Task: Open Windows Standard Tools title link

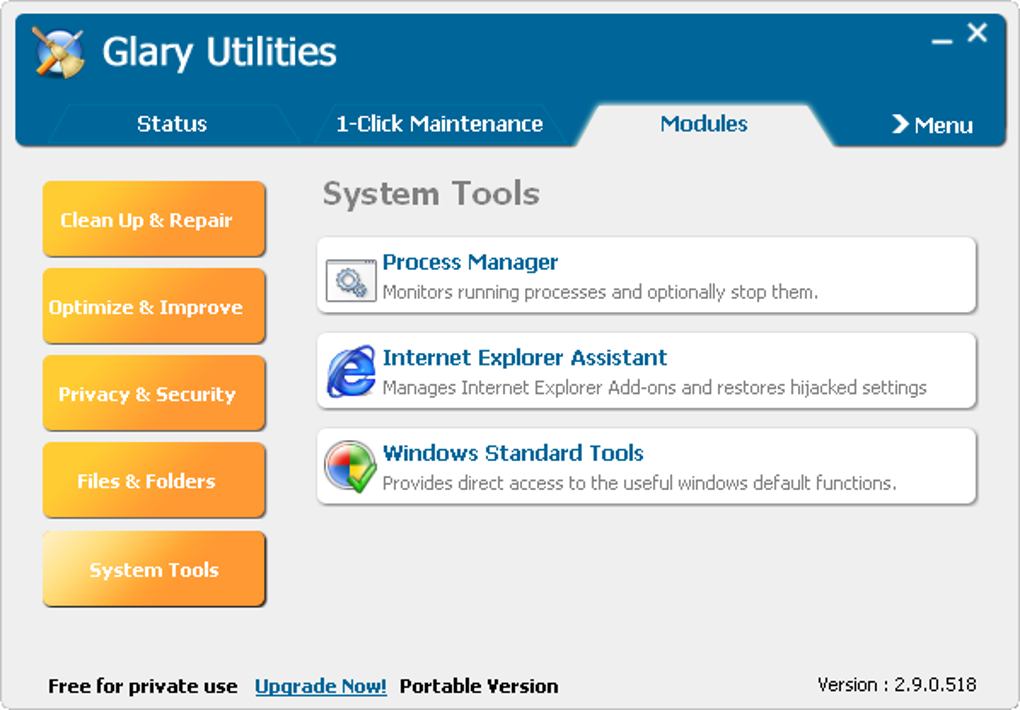Action: click(513, 453)
